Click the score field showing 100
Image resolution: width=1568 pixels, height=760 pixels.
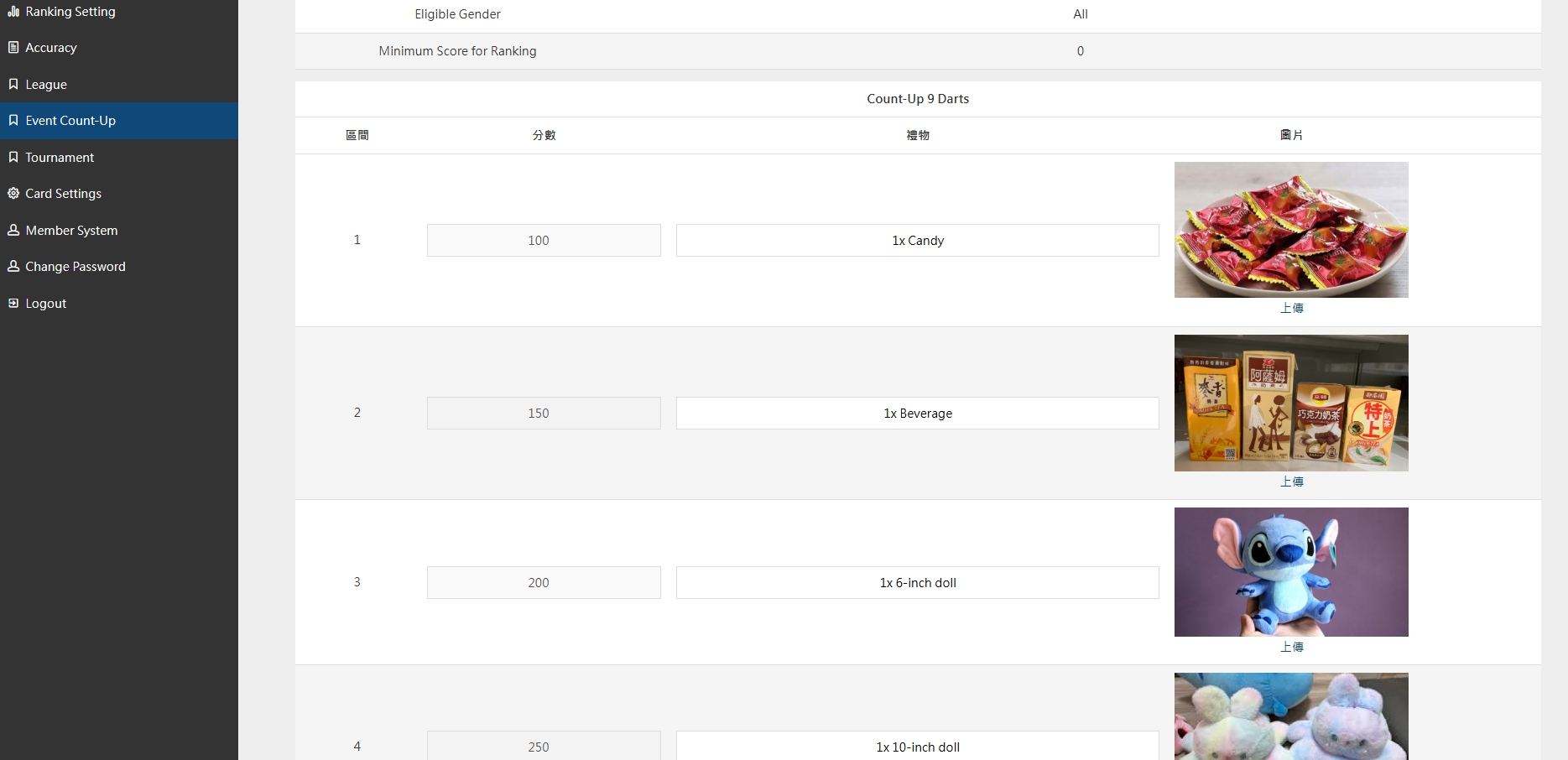(x=544, y=241)
